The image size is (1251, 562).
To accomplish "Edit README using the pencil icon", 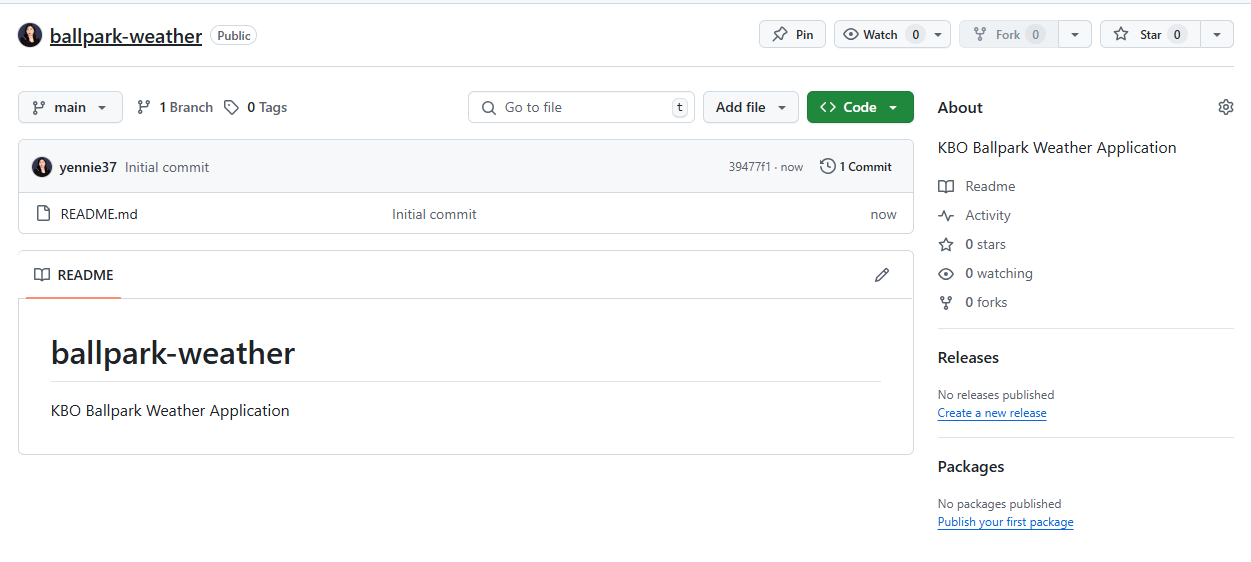I will [x=881, y=275].
